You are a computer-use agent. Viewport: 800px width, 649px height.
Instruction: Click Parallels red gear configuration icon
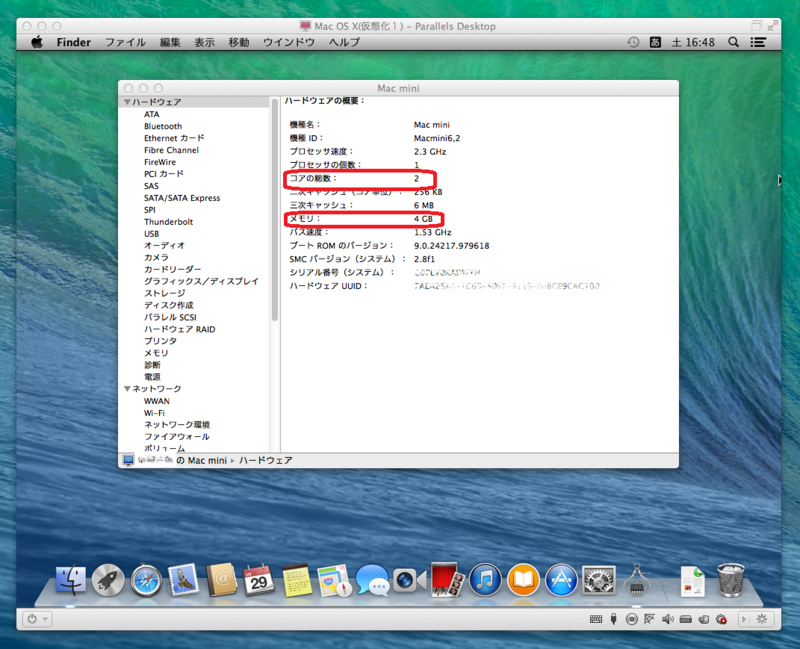pyautogui.click(x=721, y=619)
